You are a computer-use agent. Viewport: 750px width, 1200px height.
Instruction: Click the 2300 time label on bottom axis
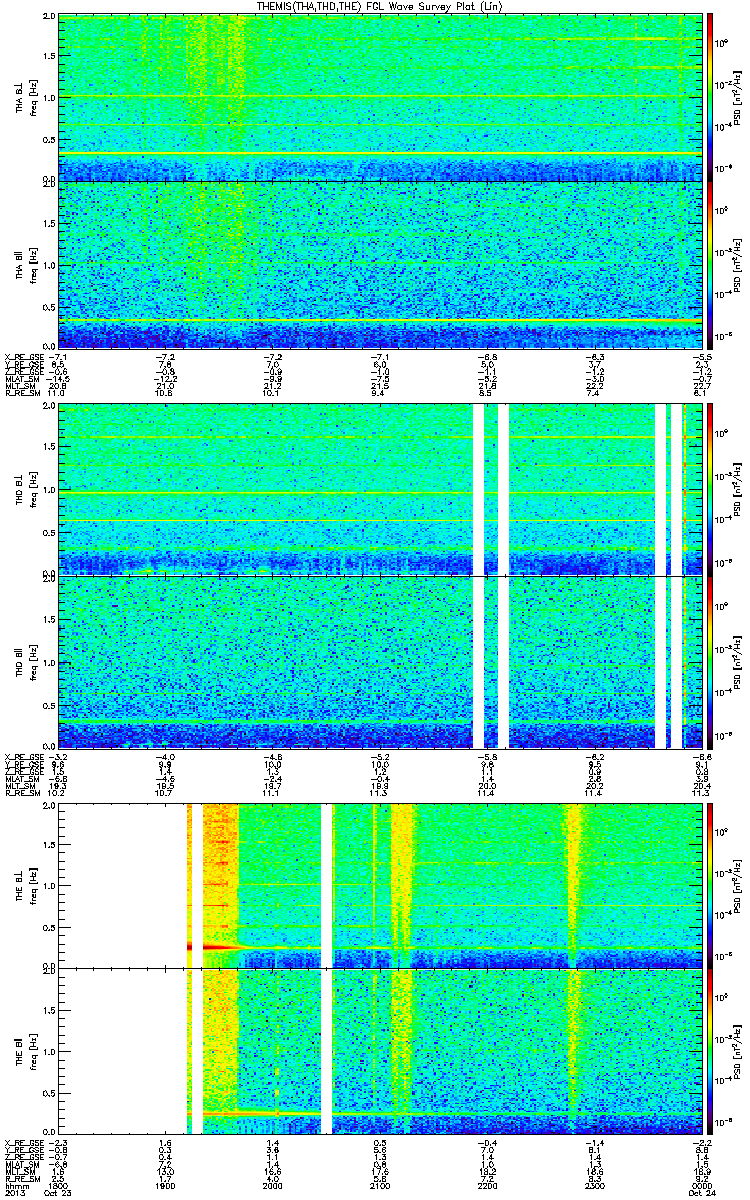tap(594, 1186)
